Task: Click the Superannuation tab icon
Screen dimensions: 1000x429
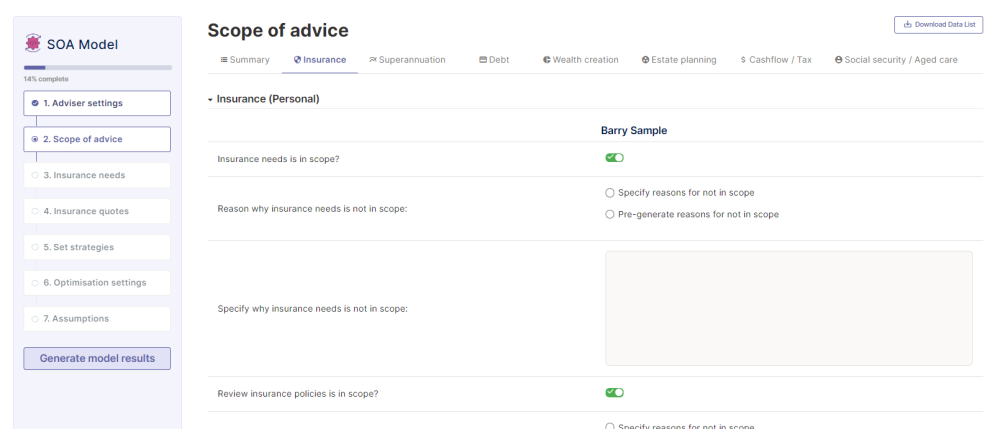Action: point(373,60)
